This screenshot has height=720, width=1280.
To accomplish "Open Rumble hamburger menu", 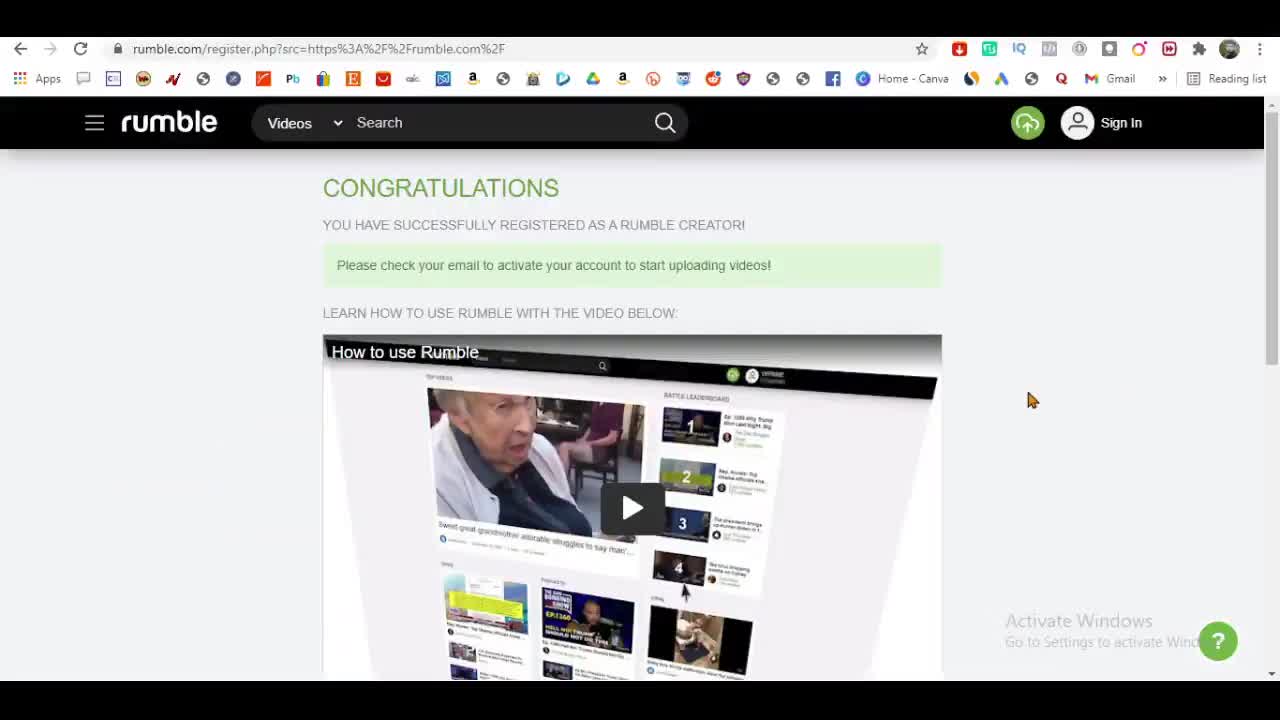I will pos(94,123).
